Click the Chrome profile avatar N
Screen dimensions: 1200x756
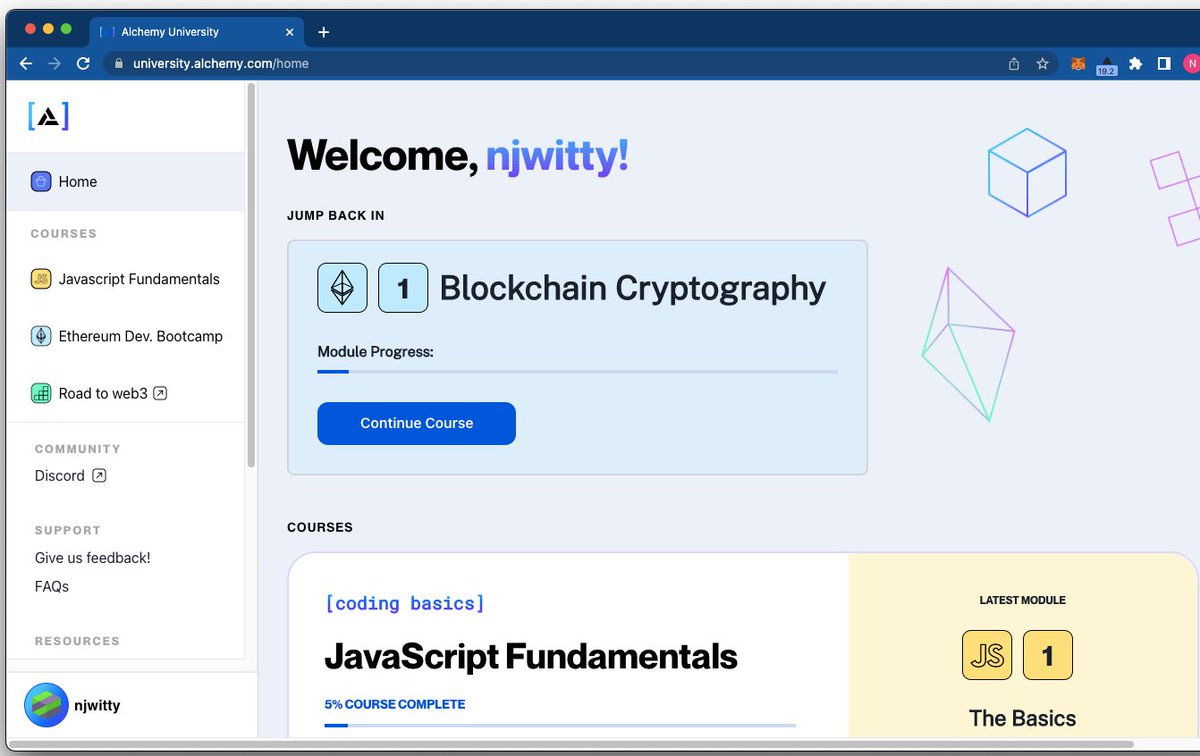(x=1191, y=63)
